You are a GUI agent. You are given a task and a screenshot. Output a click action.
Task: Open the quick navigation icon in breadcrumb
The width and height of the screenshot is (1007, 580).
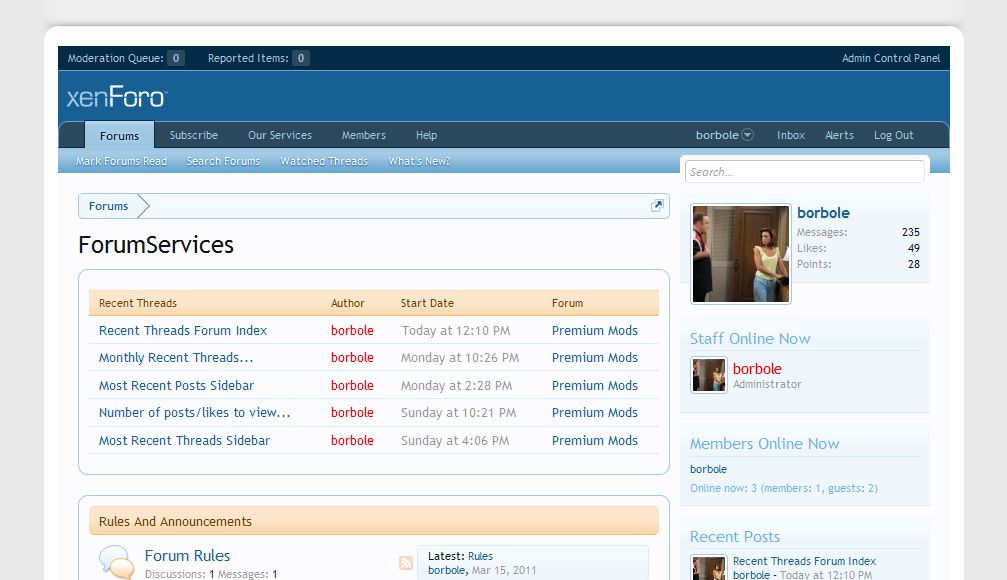657,206
